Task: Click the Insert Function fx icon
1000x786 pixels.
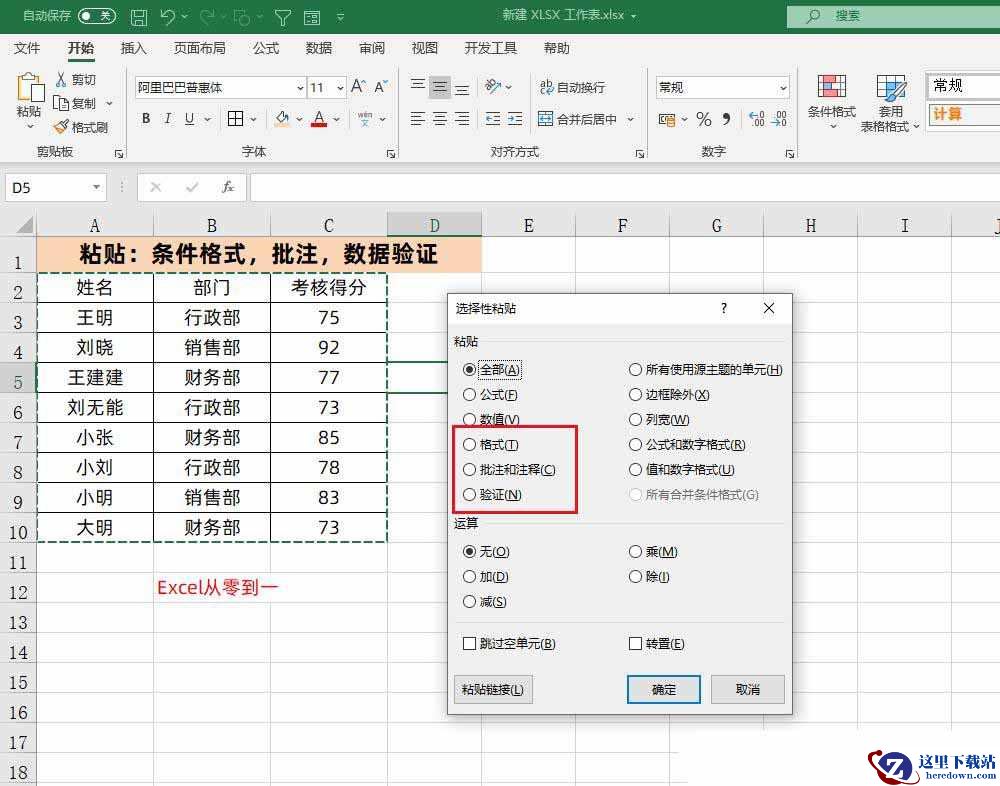Action: pyautogui.click(x=228, y=187)
